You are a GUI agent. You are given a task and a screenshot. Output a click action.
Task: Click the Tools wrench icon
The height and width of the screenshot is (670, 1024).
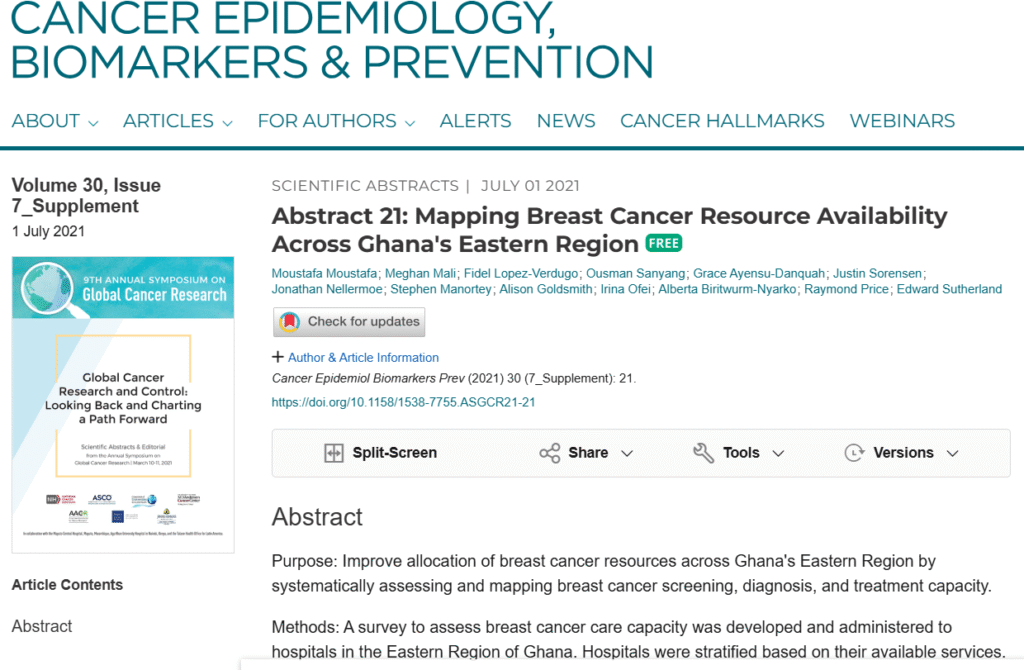(703, 453)
